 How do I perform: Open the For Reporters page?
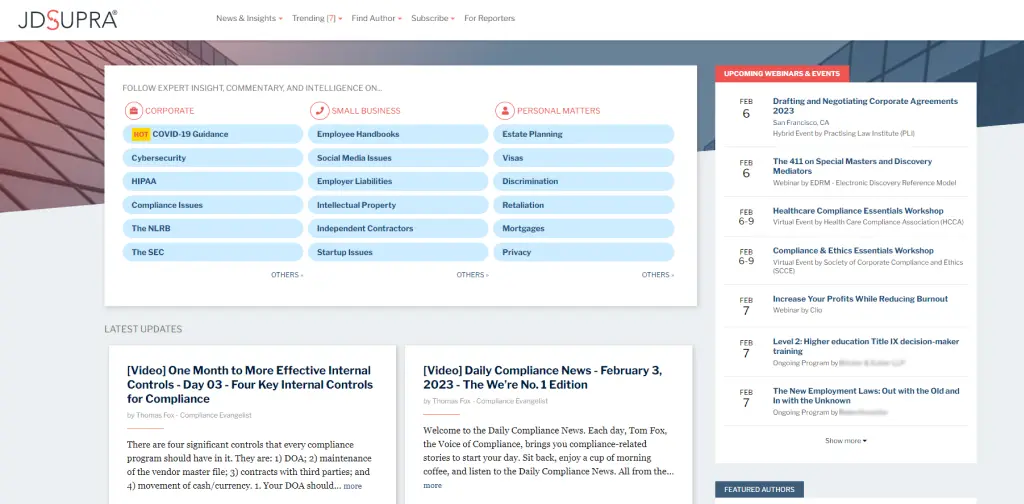click(489, 18)
